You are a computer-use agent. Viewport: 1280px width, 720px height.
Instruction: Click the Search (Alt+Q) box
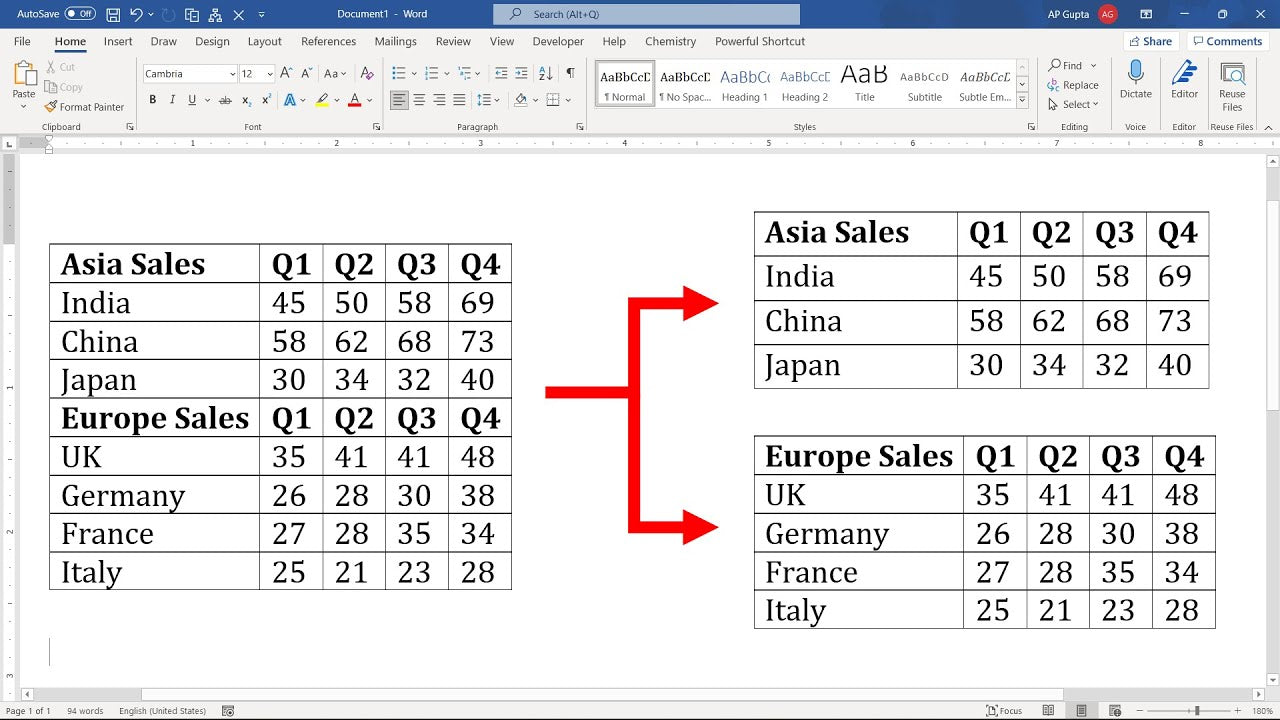(646, 14)
